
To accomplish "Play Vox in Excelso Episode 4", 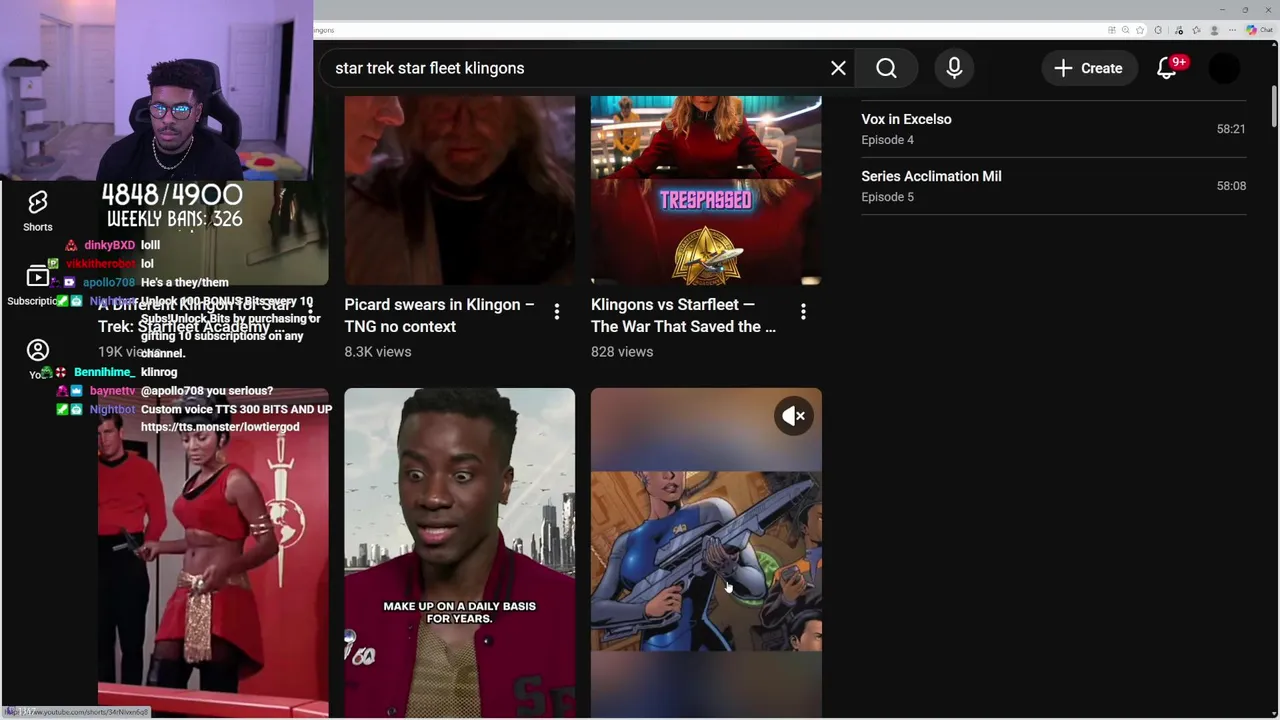I will click(x=1053, y=129).
